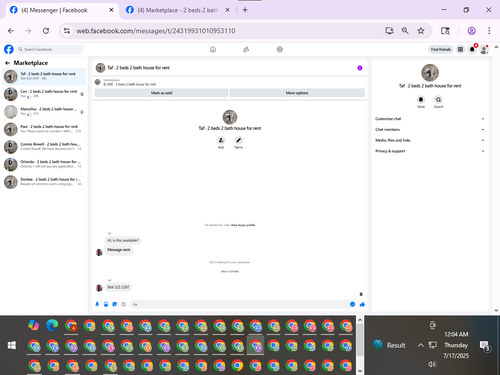This screenshot has width=500, height=375.
Task: Click Mark as sold button
Action: (x=161, y=93)
